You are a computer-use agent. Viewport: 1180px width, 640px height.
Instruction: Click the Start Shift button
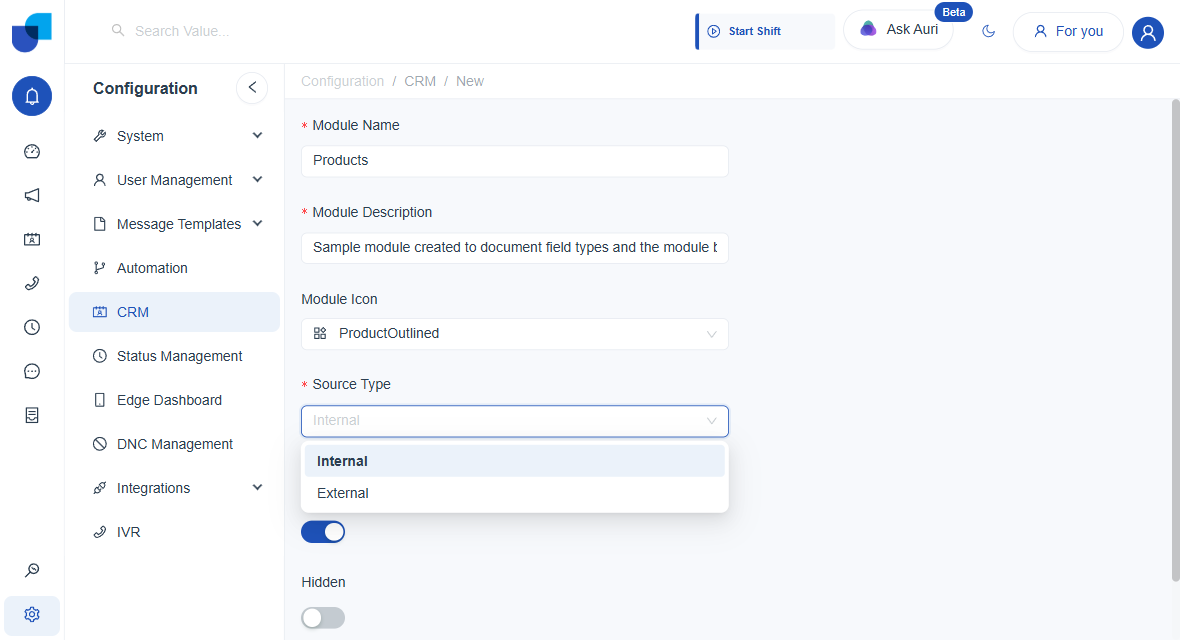(x=765, y=32)
